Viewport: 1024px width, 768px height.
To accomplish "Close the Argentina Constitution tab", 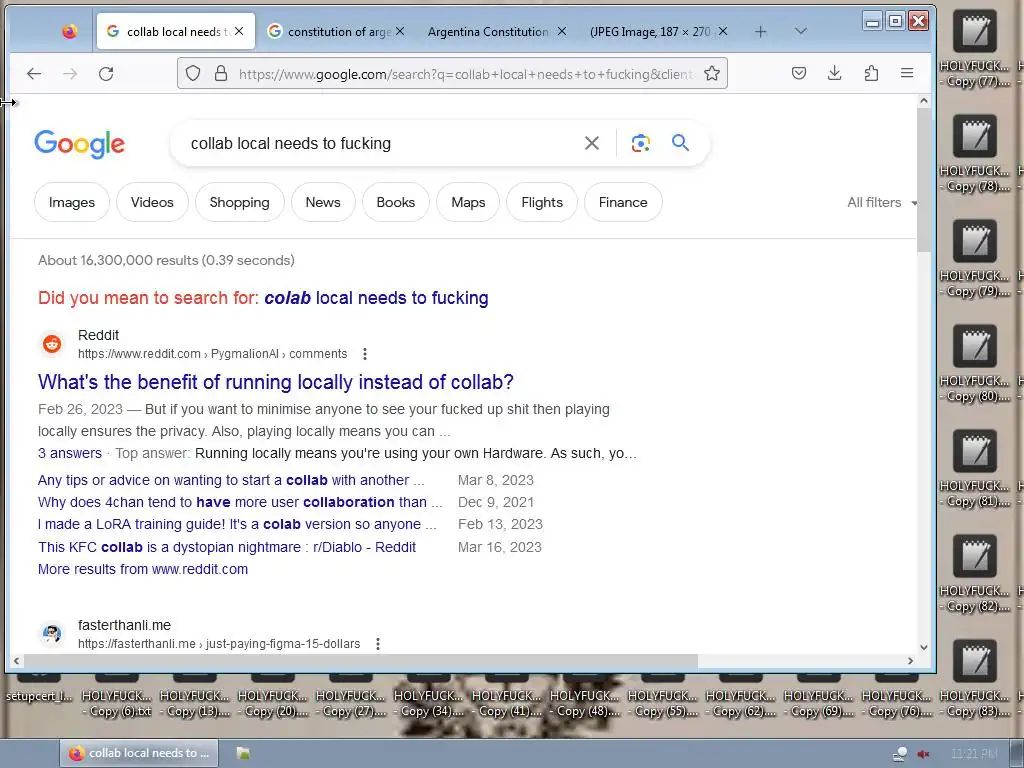I will [562, 31].
